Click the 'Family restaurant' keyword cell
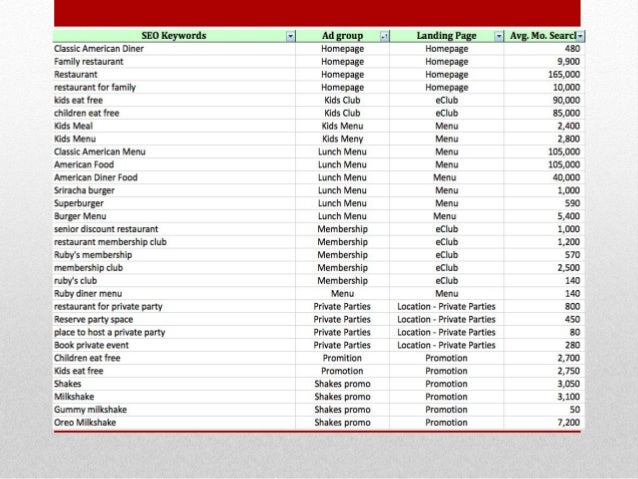The image size is (638, 479). [x=174, y=61]
